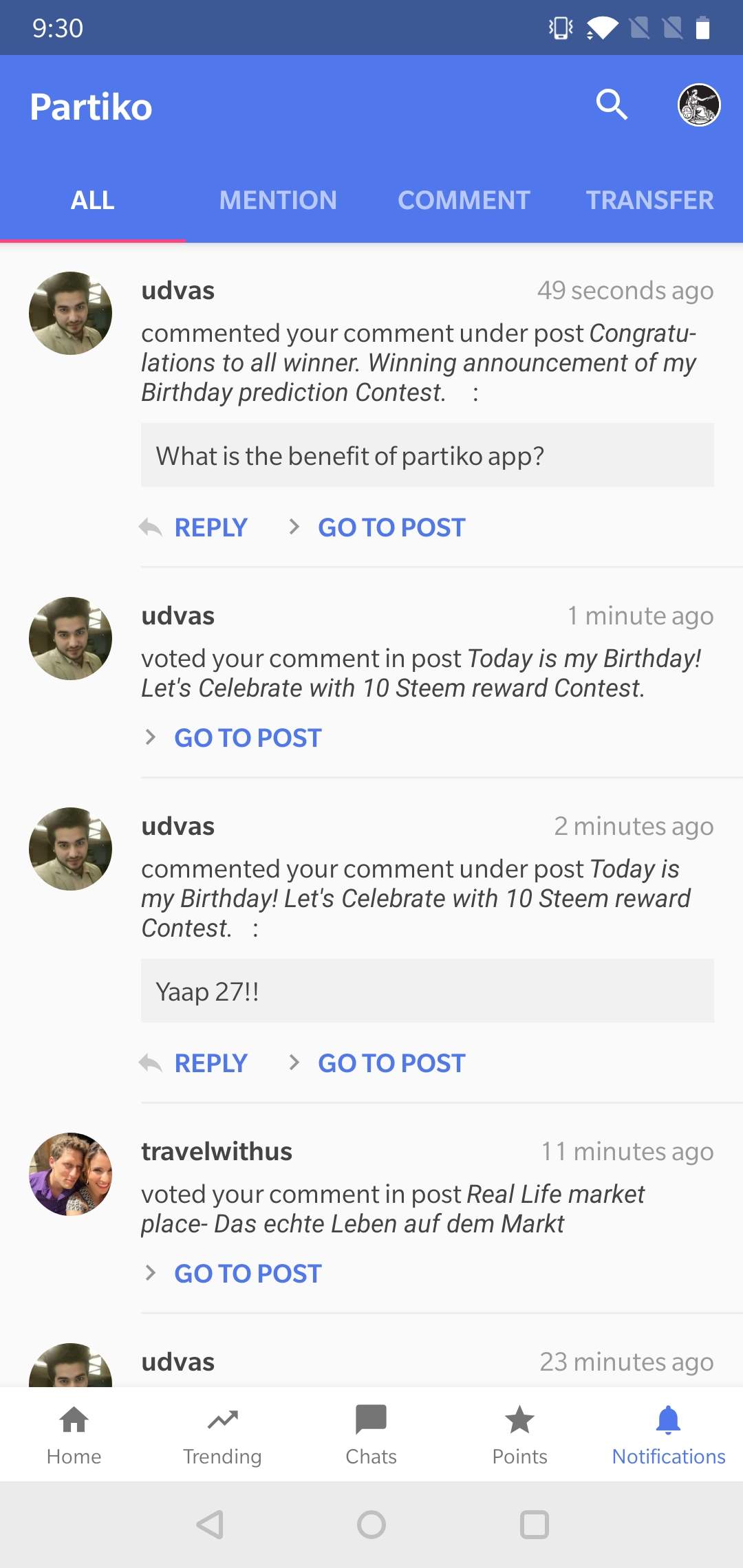Open Chats from bottom navigation
The image size is (743, 1568).
click(371, 1435)
